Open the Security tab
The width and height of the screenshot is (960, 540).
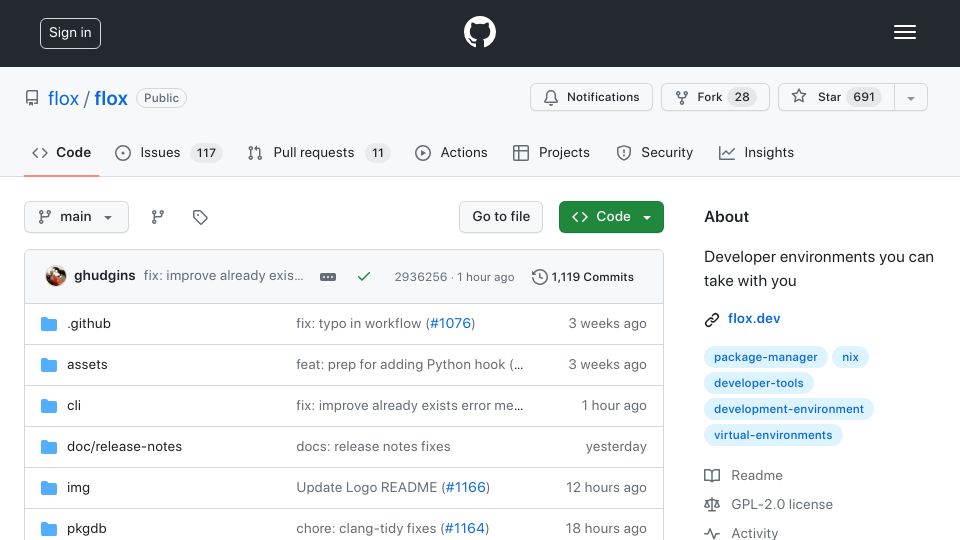pos(654,152)
